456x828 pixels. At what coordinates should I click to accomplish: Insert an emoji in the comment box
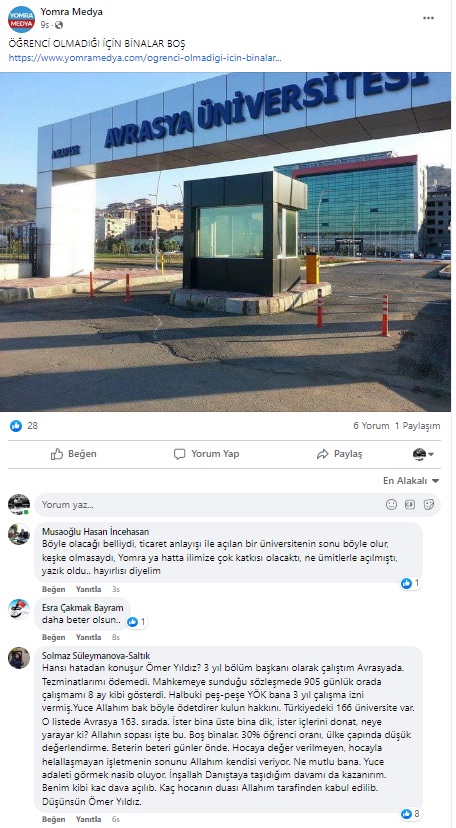pos(391,504)
